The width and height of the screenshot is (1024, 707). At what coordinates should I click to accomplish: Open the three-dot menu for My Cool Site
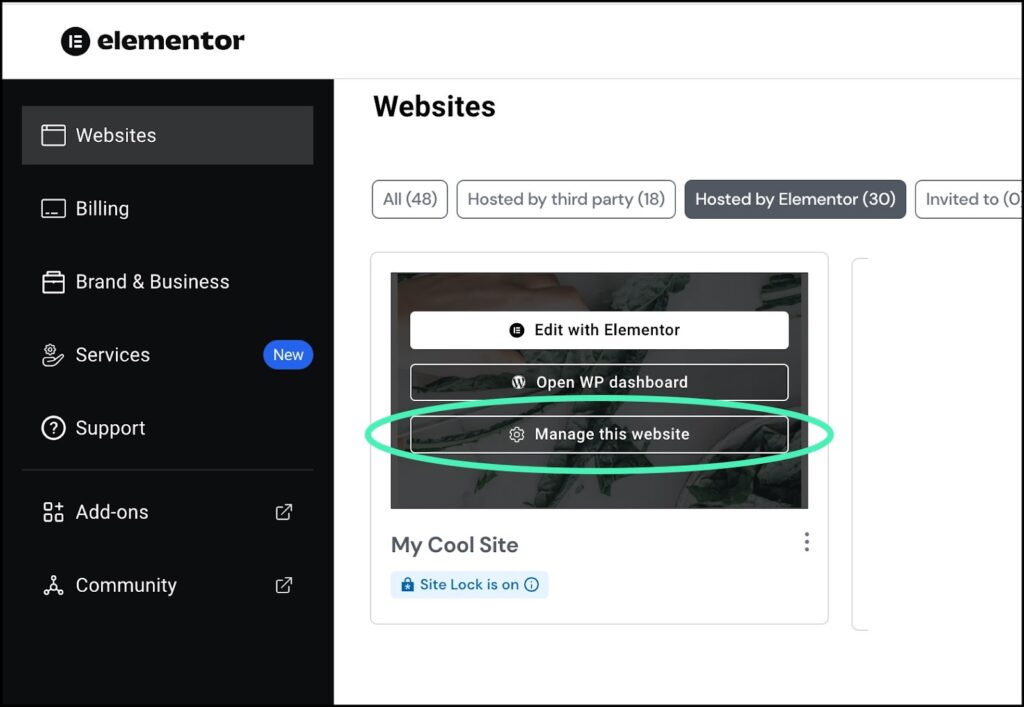807,541
